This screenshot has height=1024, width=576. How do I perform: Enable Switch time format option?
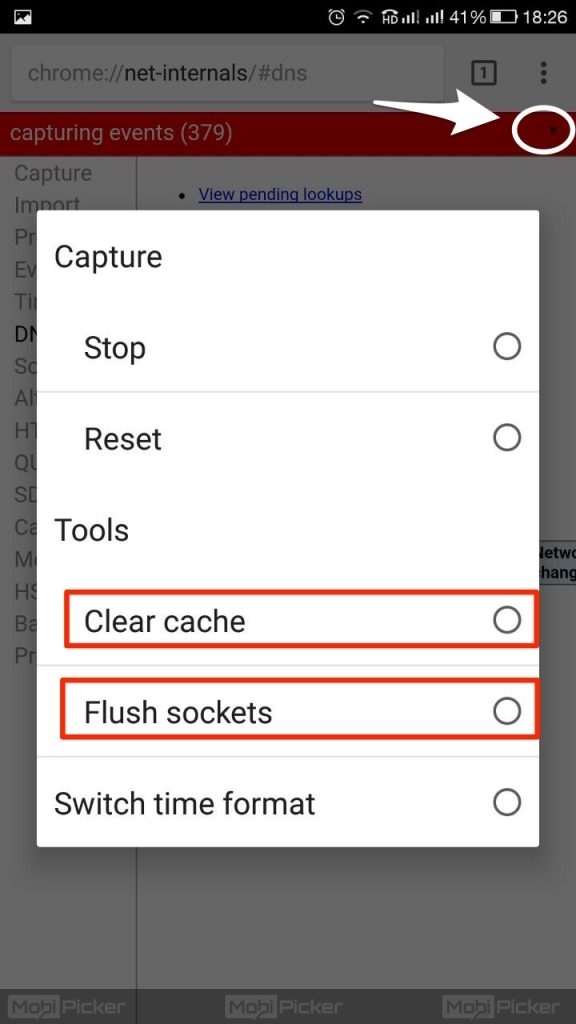507,802
